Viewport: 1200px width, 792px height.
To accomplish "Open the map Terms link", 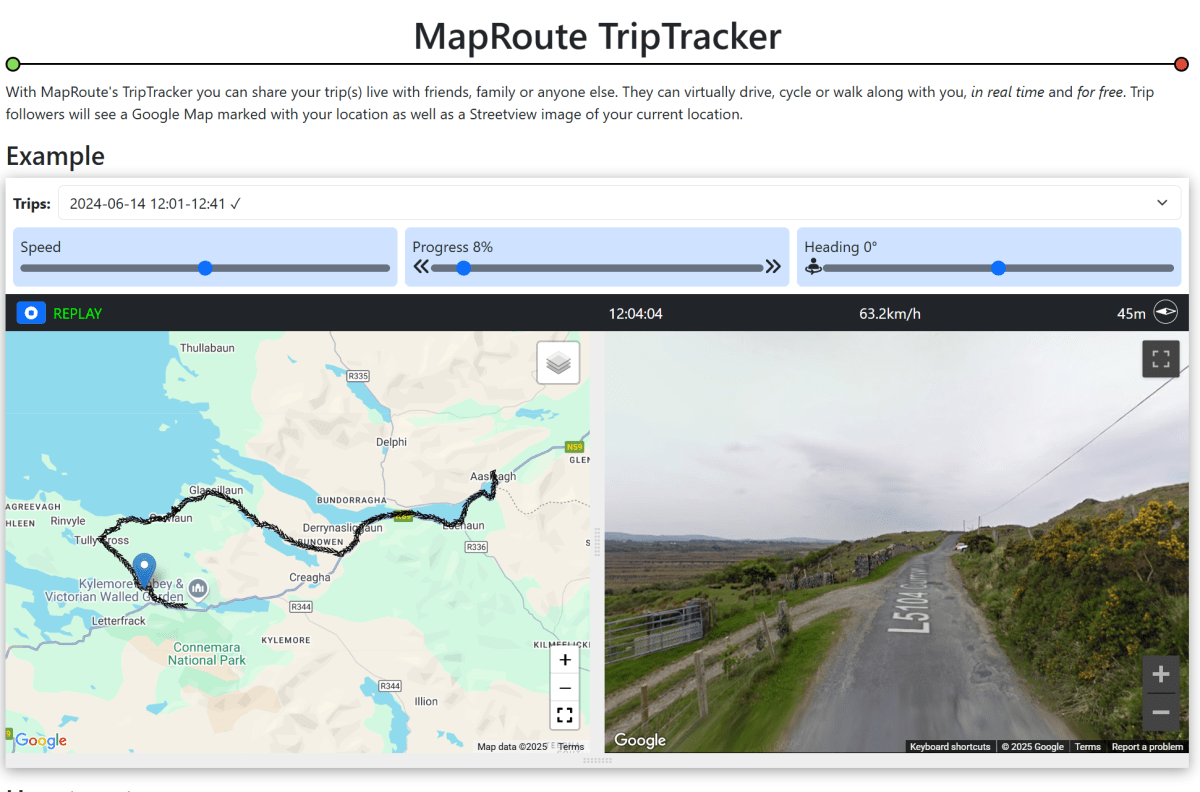I will pos(571,747).
